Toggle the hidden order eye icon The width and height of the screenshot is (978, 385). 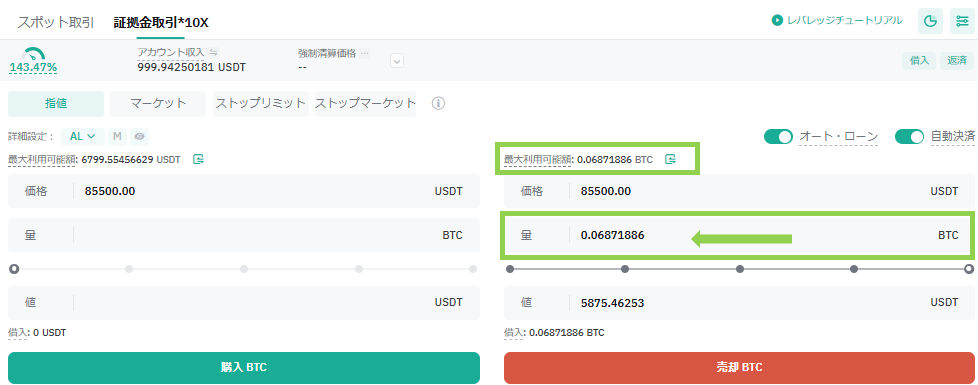(x=139, y=136)
